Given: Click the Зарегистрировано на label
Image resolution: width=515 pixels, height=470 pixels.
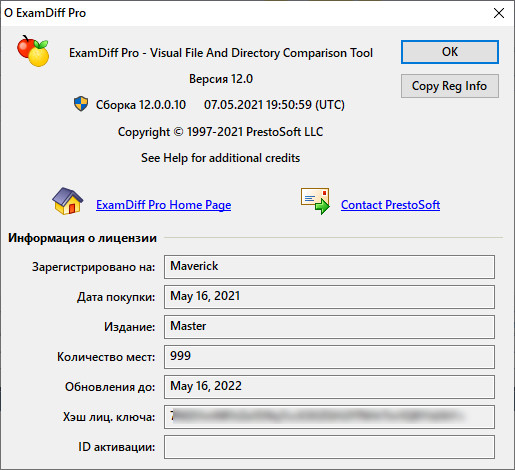Looking at the screenshot, I should click(x=93, y=267).
